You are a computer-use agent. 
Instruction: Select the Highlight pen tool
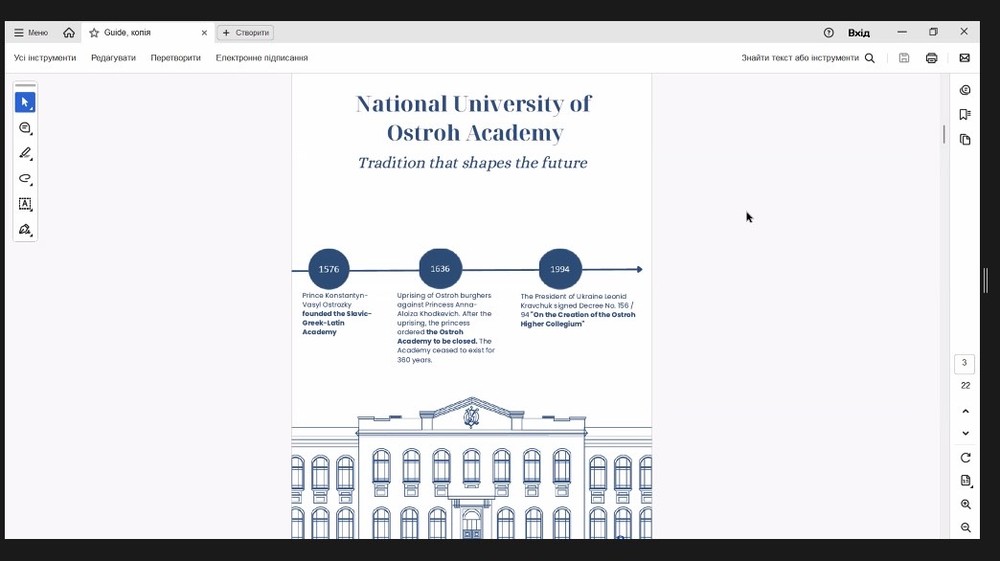point(25,153)
